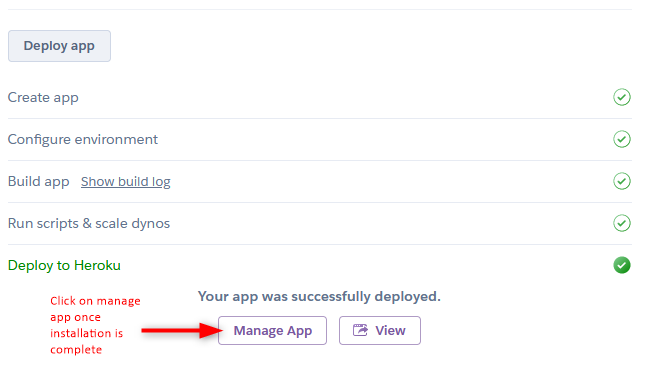Open the Manage App button
The height and width of the screenshot is (391, 657).
pyautogui.click(x=272, y=331)
